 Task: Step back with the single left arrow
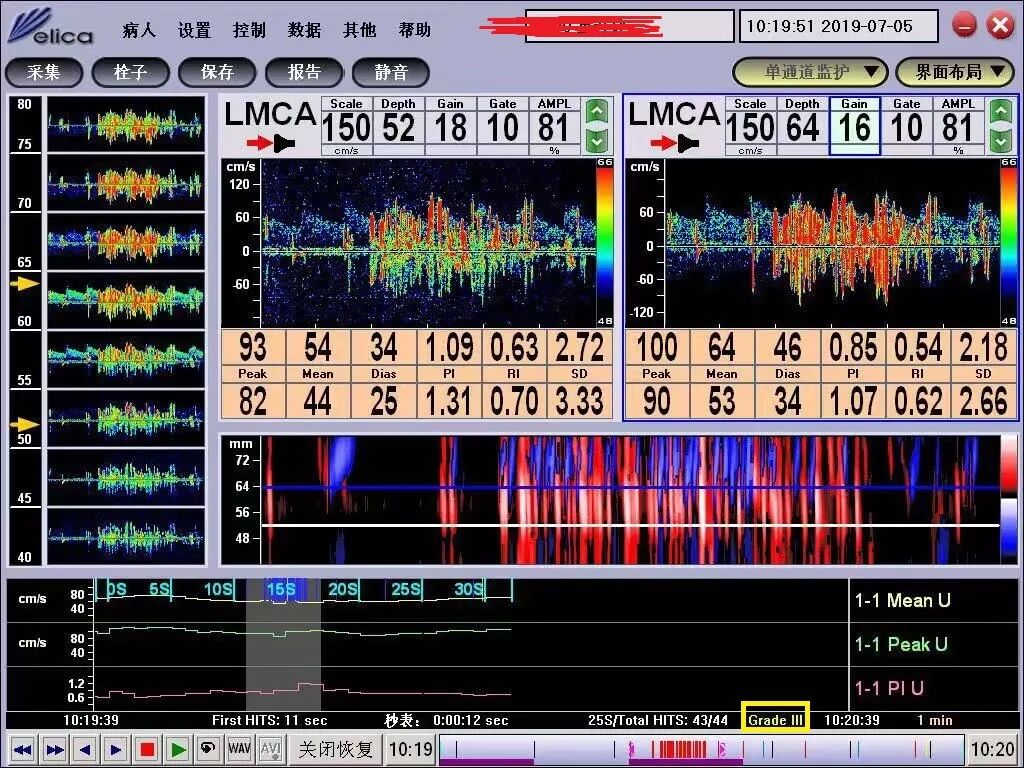(x=86, y=748)
